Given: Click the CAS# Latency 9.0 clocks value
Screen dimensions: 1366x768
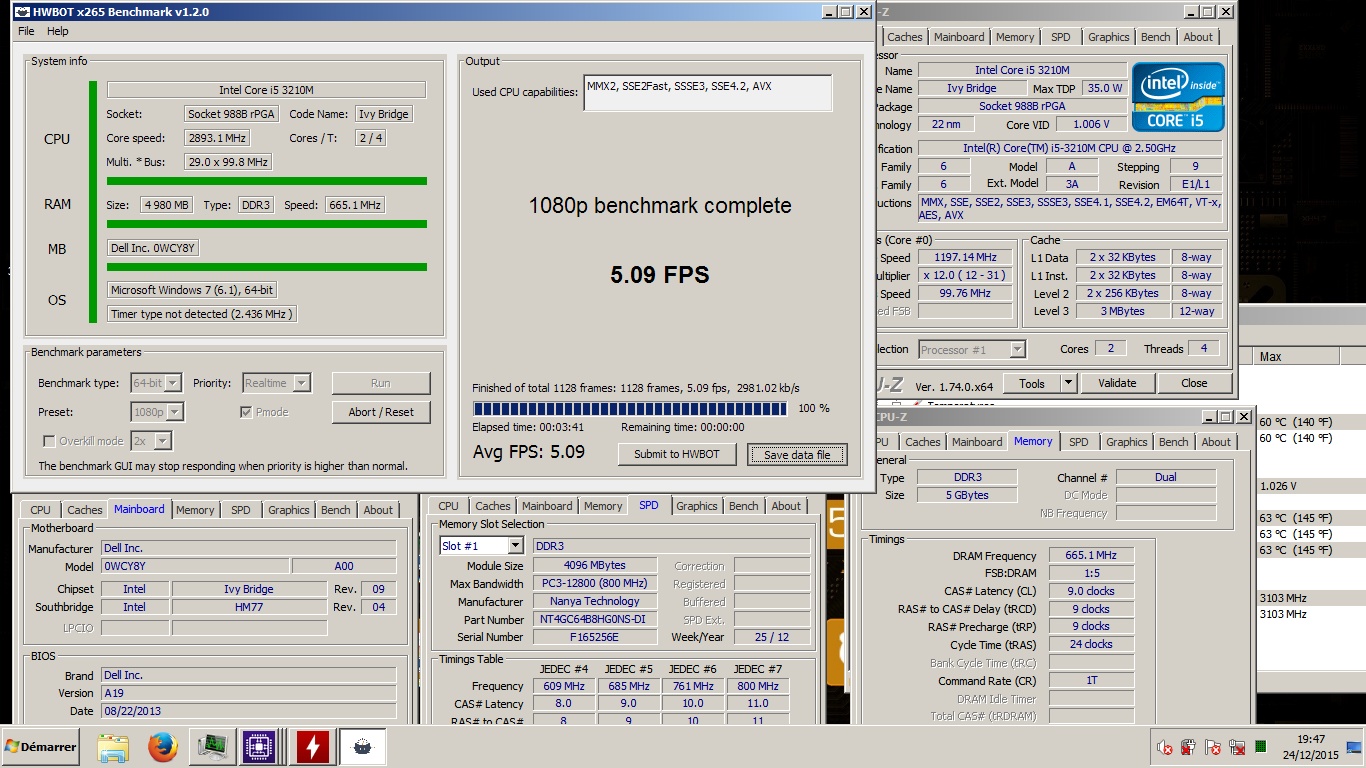Looking at the screenshot, I should click(x=1091, y=591).
